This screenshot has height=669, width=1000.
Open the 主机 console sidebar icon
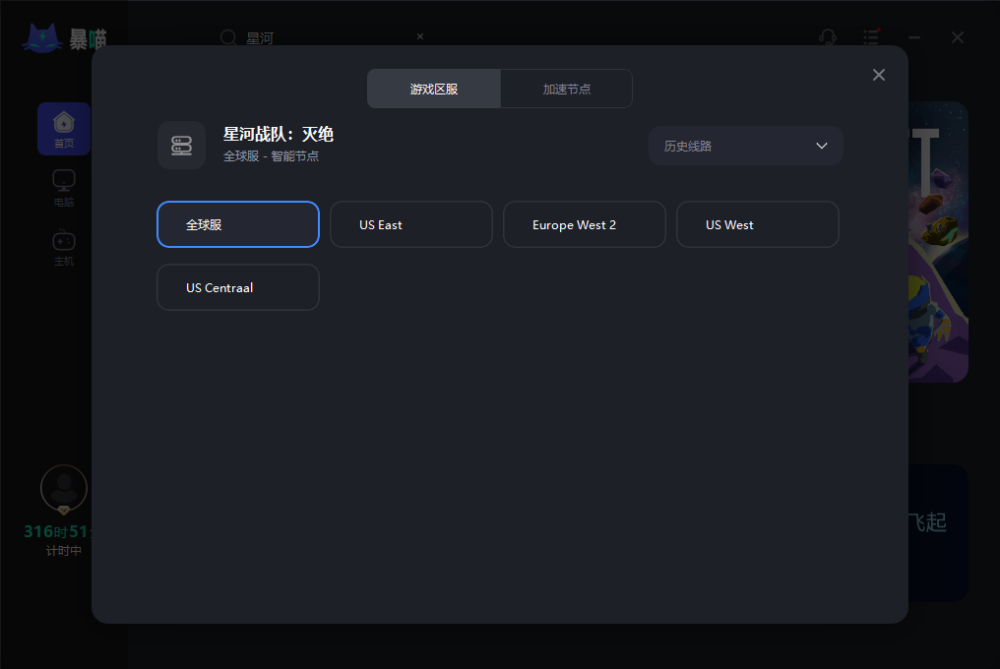click(64, 247)
